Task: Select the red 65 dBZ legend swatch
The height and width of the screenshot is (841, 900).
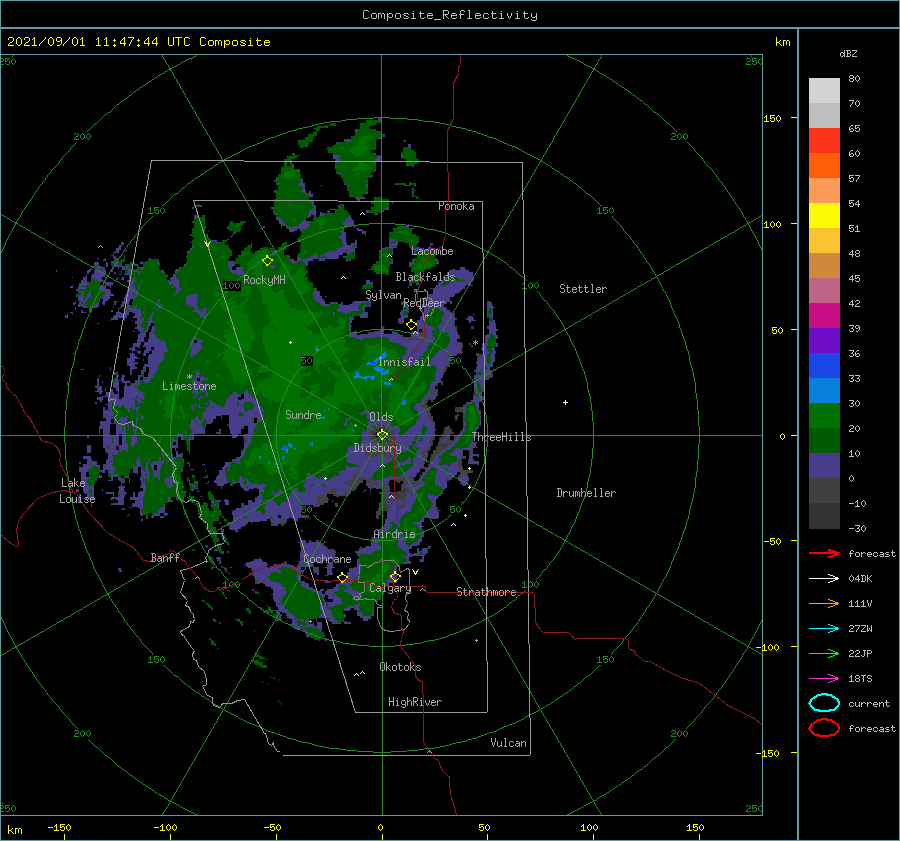Action: tap(824, 140)
